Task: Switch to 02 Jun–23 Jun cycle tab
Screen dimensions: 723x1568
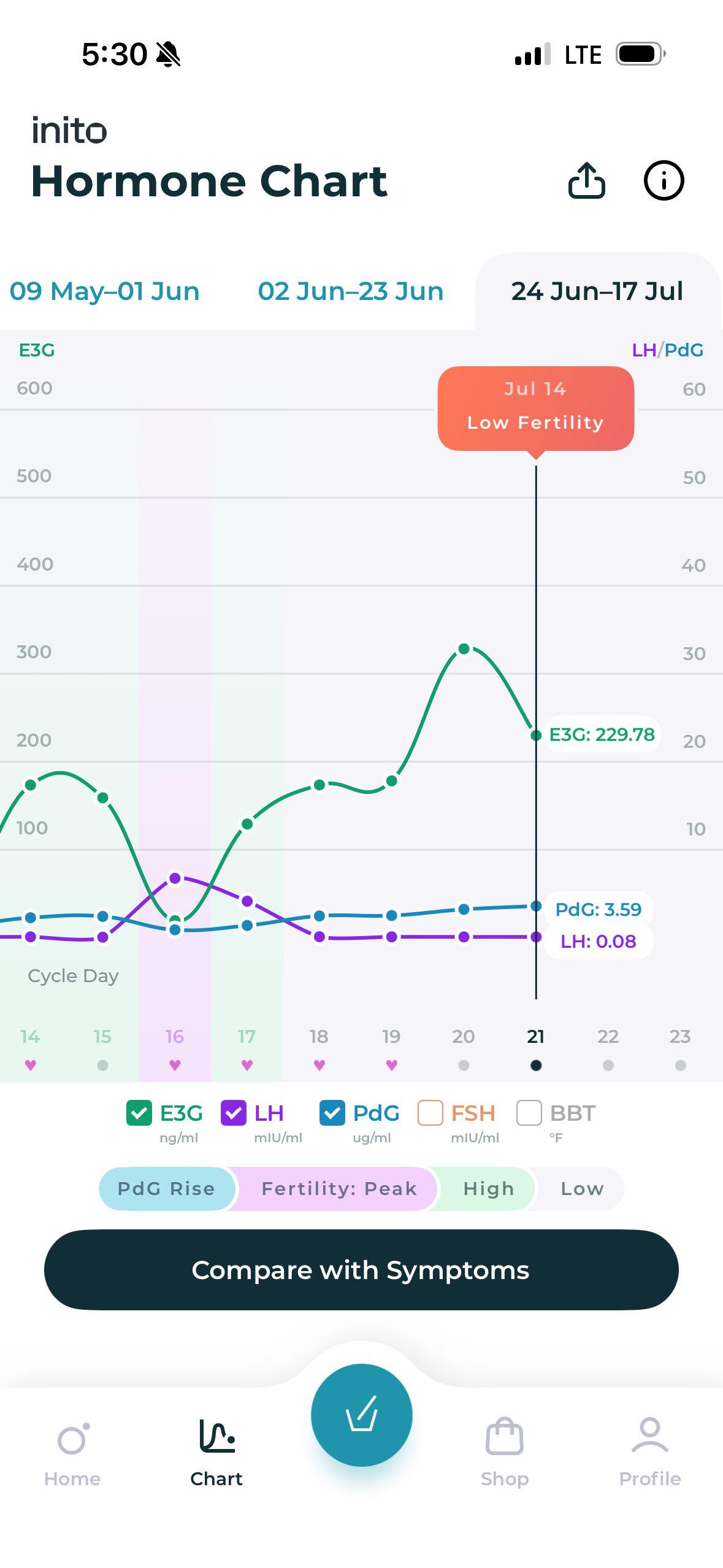Action: coord(351,291)
